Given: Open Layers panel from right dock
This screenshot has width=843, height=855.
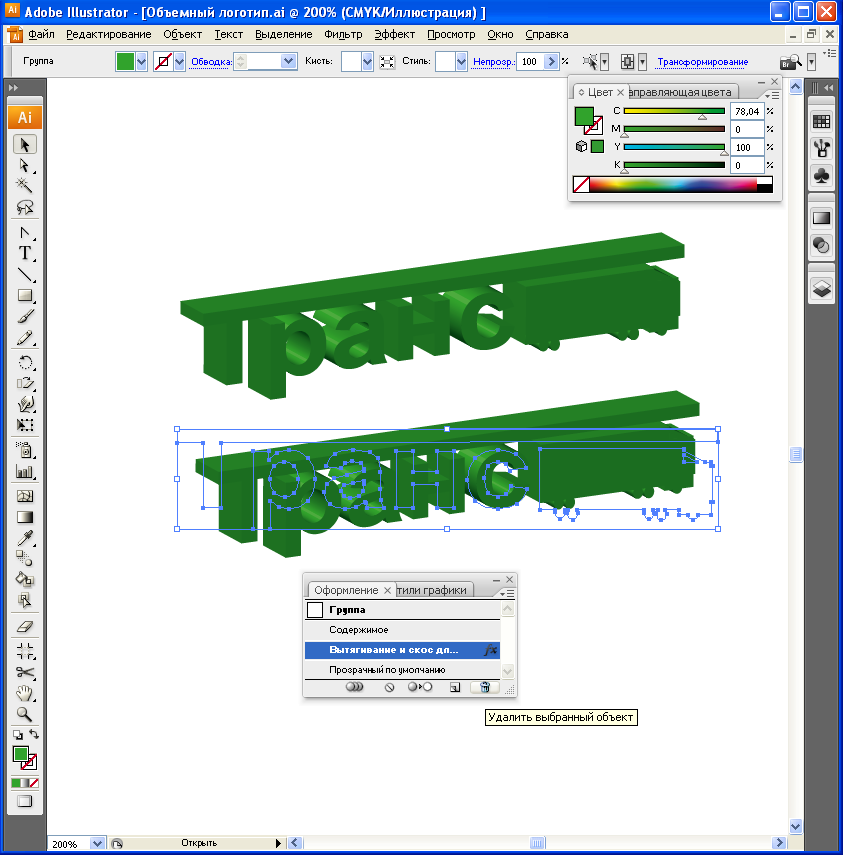Looking at the screenshot, I should (x=821, y=288).
